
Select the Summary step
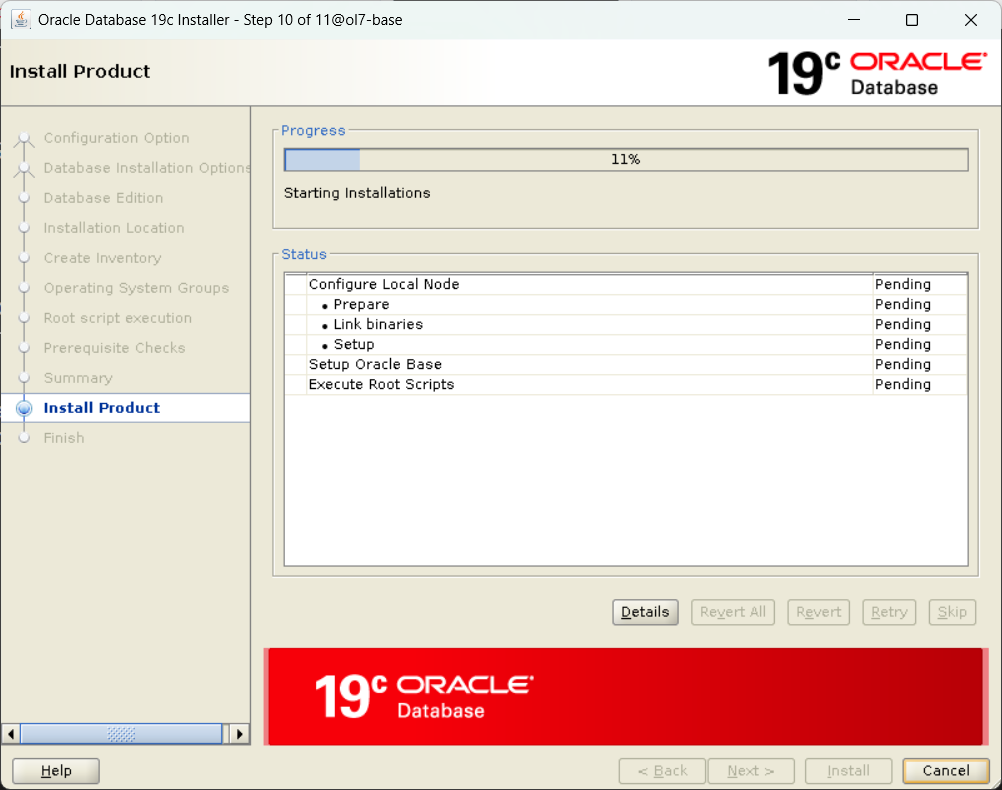78,378
